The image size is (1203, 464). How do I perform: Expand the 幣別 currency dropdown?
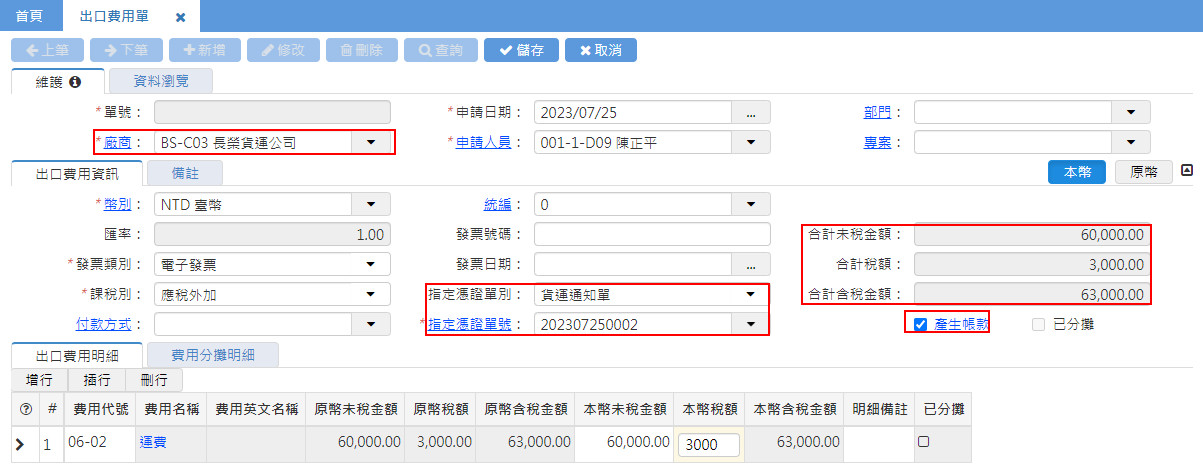(x=371, y=204)
